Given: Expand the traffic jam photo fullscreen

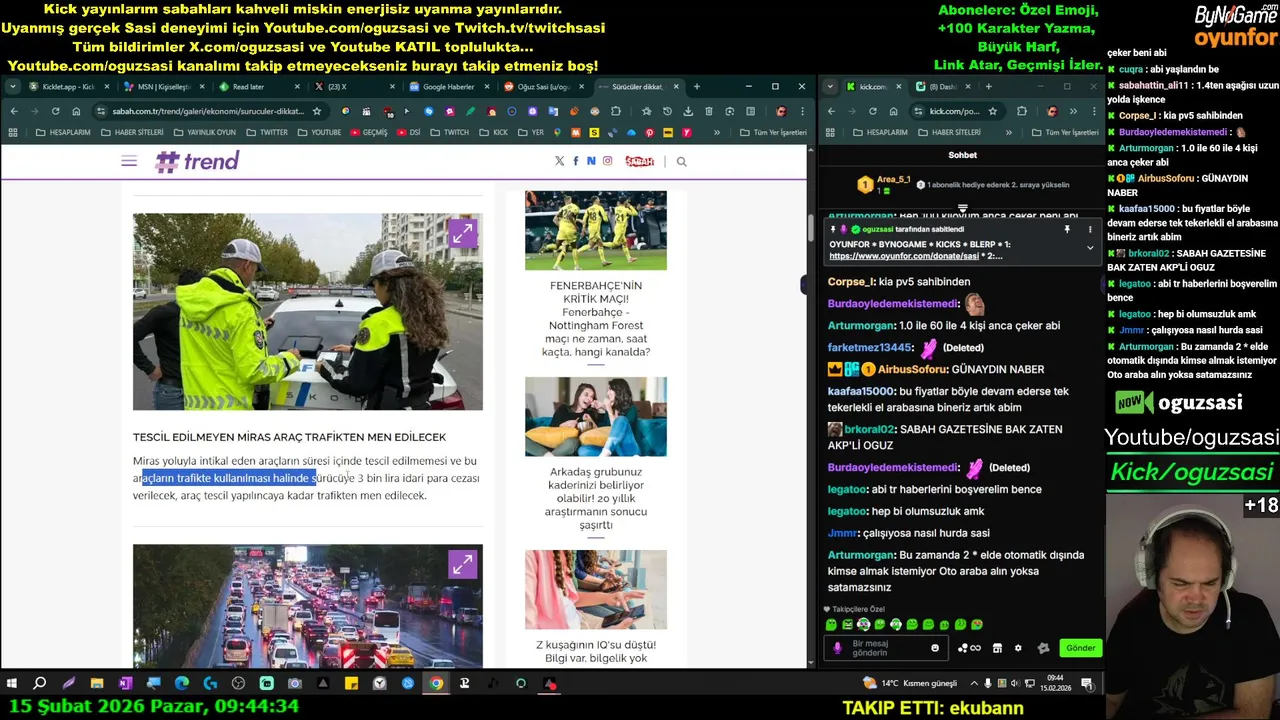Looking at the screenshot, I should tap(462, 565).
